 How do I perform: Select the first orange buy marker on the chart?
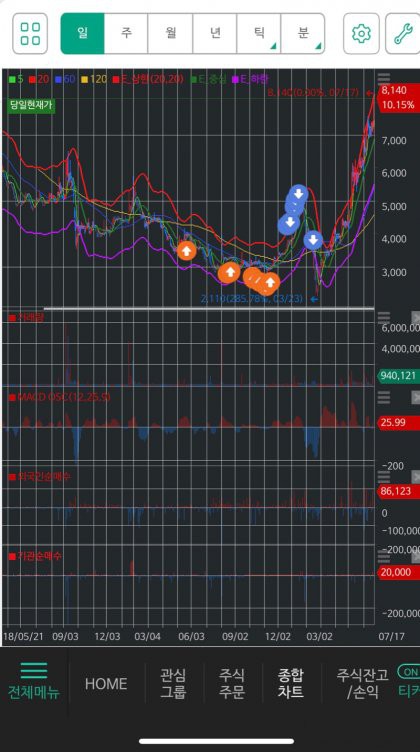tap(187, 250)
